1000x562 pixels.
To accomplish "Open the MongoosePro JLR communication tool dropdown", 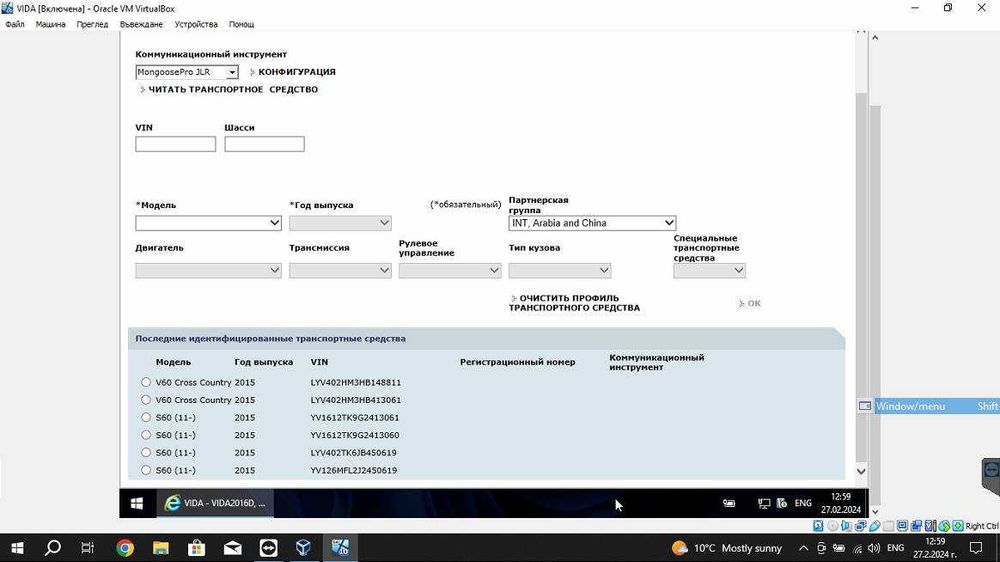I will point(187,72).
